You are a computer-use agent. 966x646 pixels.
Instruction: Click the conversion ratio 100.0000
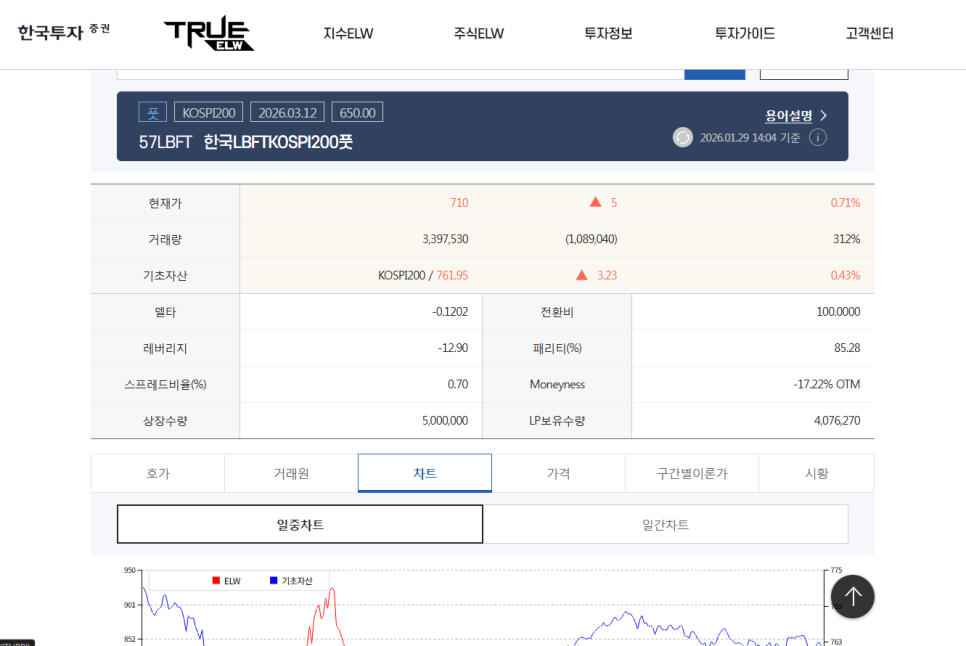point(838,312)
